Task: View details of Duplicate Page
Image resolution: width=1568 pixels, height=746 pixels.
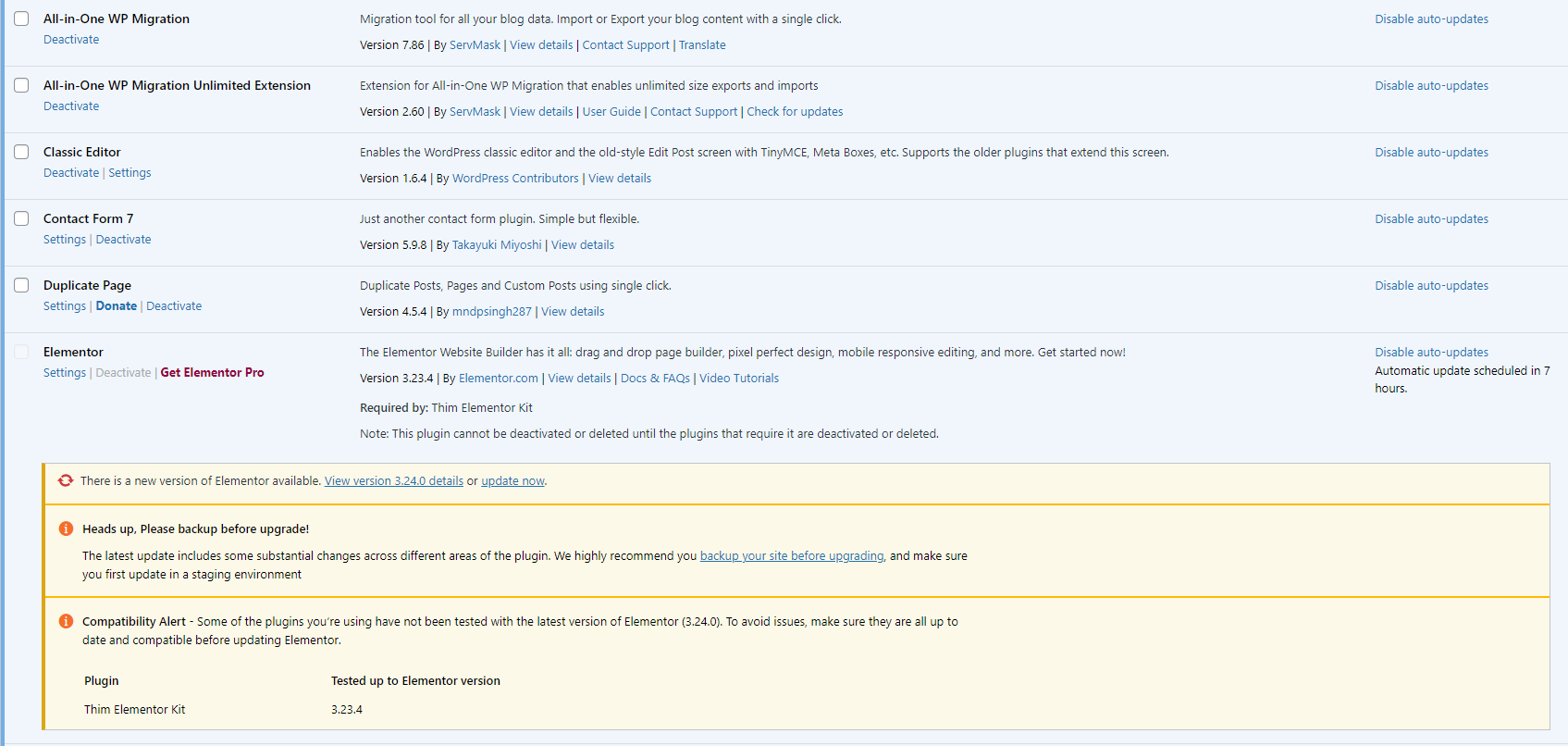Action: 573,312
